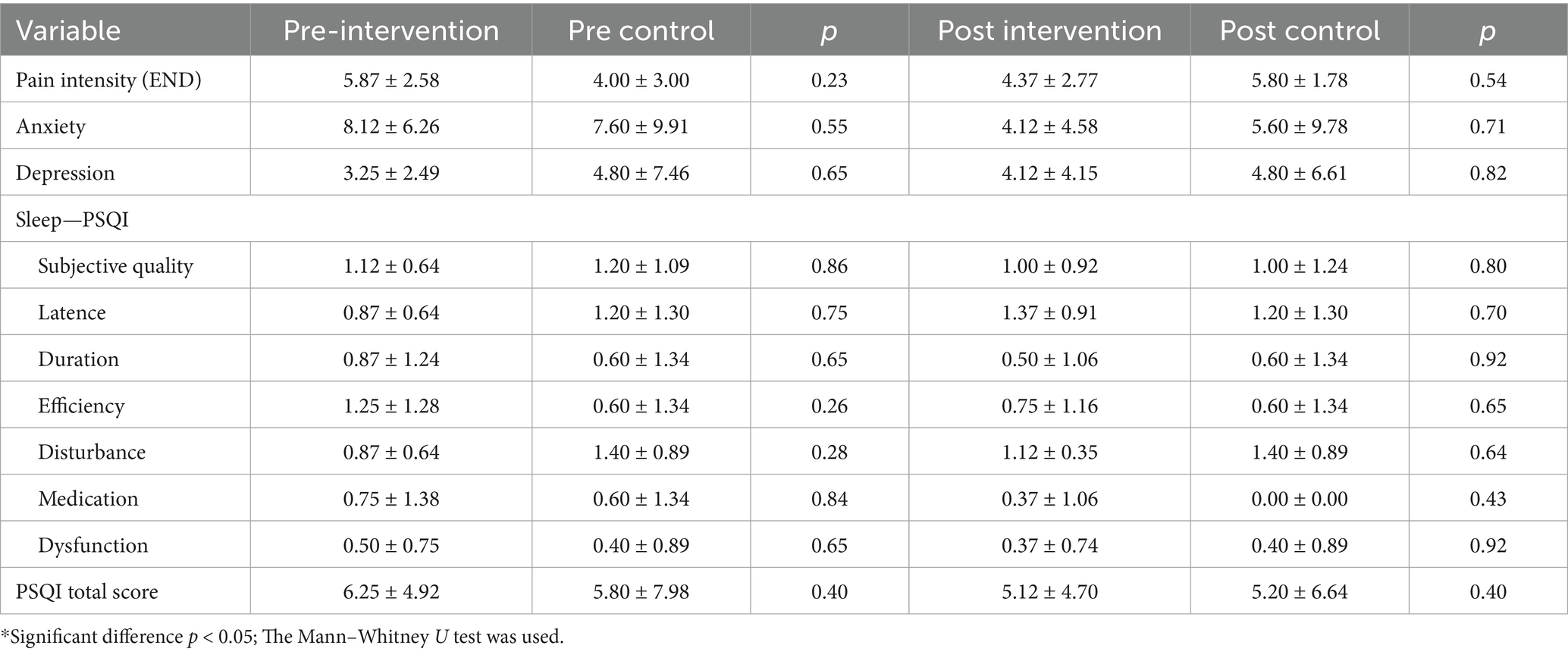The width and height of the screenshot is (1568, 655).
Task: Select the 0.23 p-value in pain row
Action: (x=829, y=80)
